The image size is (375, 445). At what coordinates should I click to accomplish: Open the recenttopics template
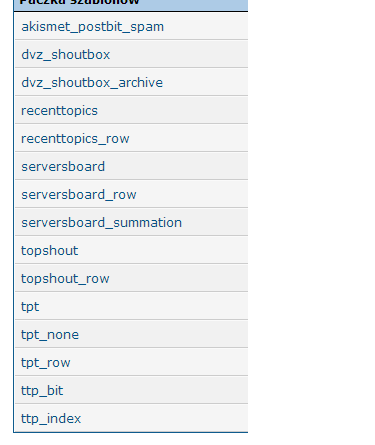59,111
